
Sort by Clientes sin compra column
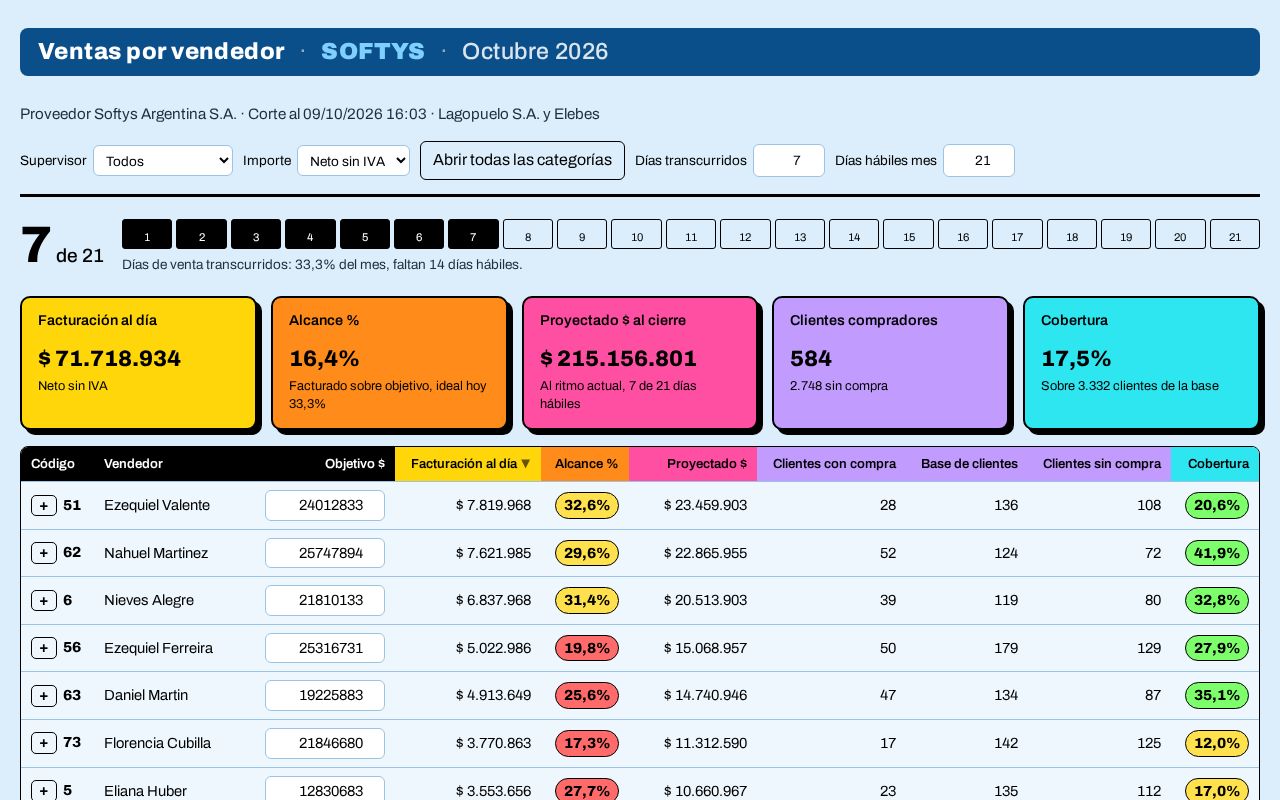tap(1100, 464)
